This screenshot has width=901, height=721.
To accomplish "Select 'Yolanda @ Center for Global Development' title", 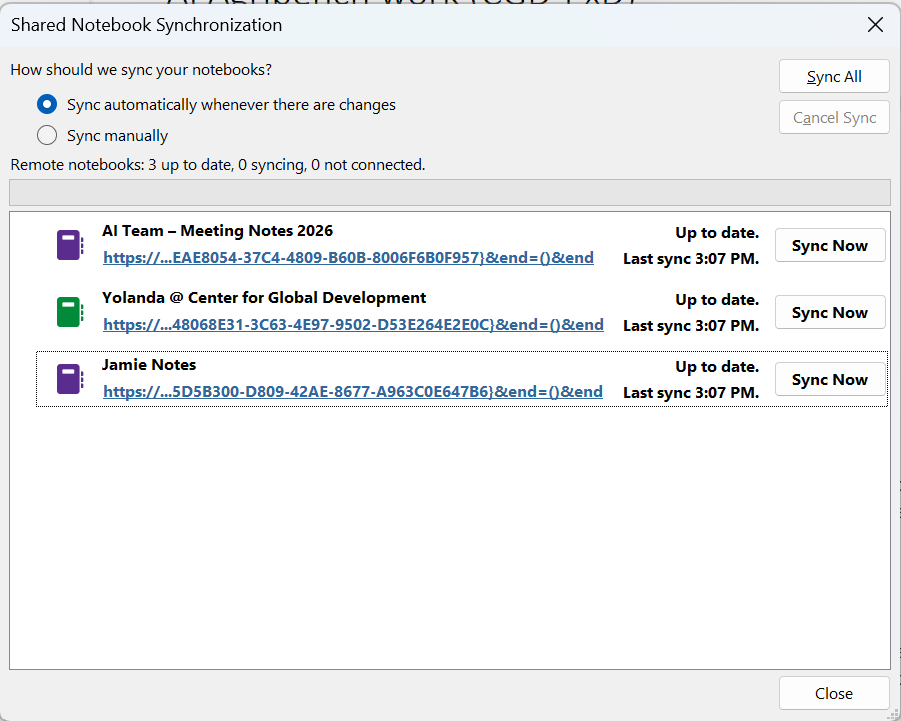I will coord(264,298).
